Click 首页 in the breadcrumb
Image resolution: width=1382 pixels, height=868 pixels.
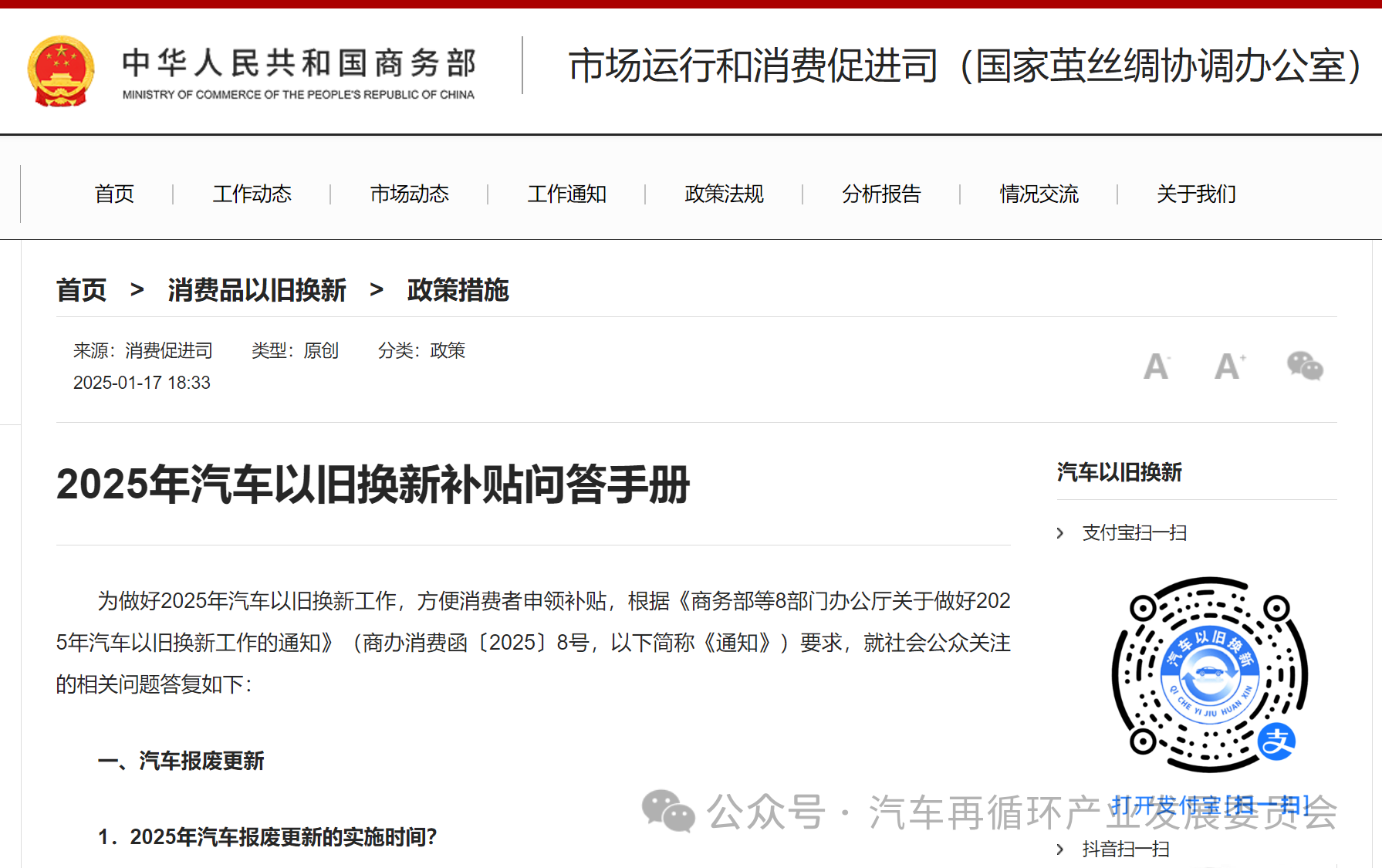tap(81, 290)
